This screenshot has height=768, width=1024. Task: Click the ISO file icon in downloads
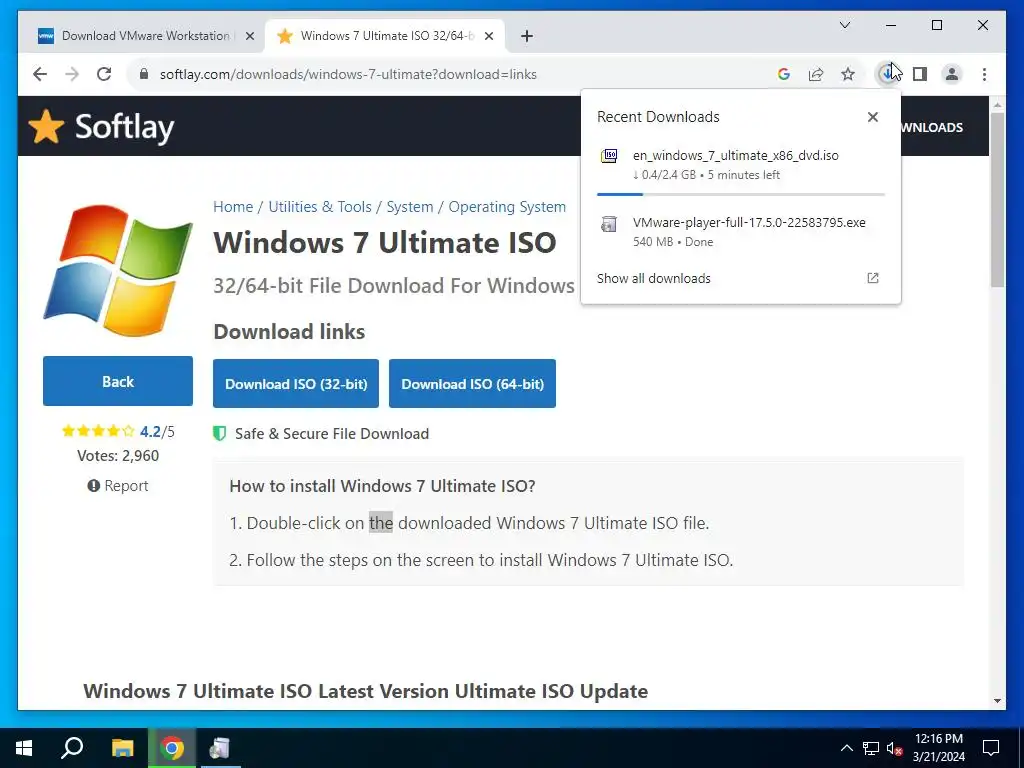coord(609,155)
